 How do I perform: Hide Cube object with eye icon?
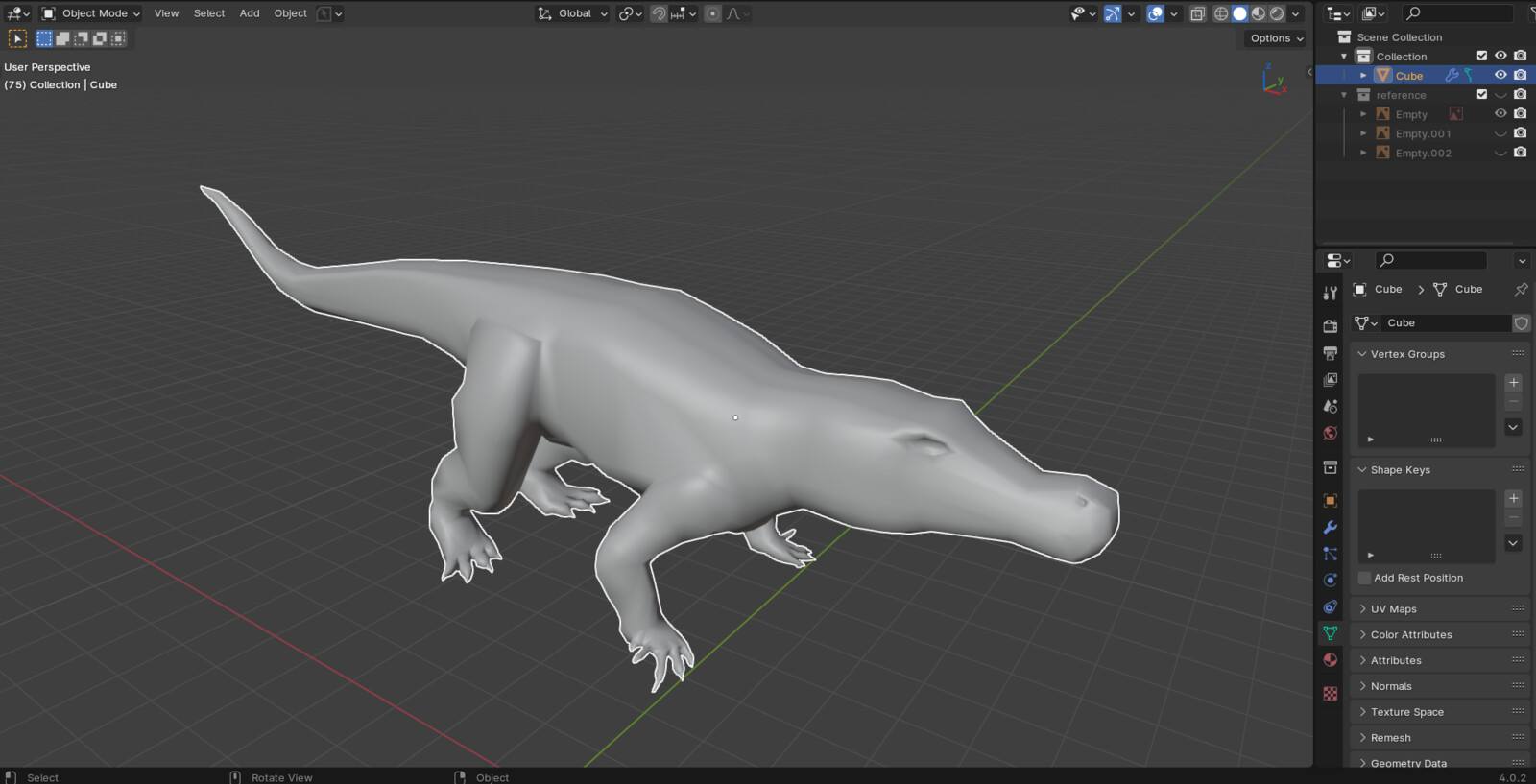point(1500,75)
